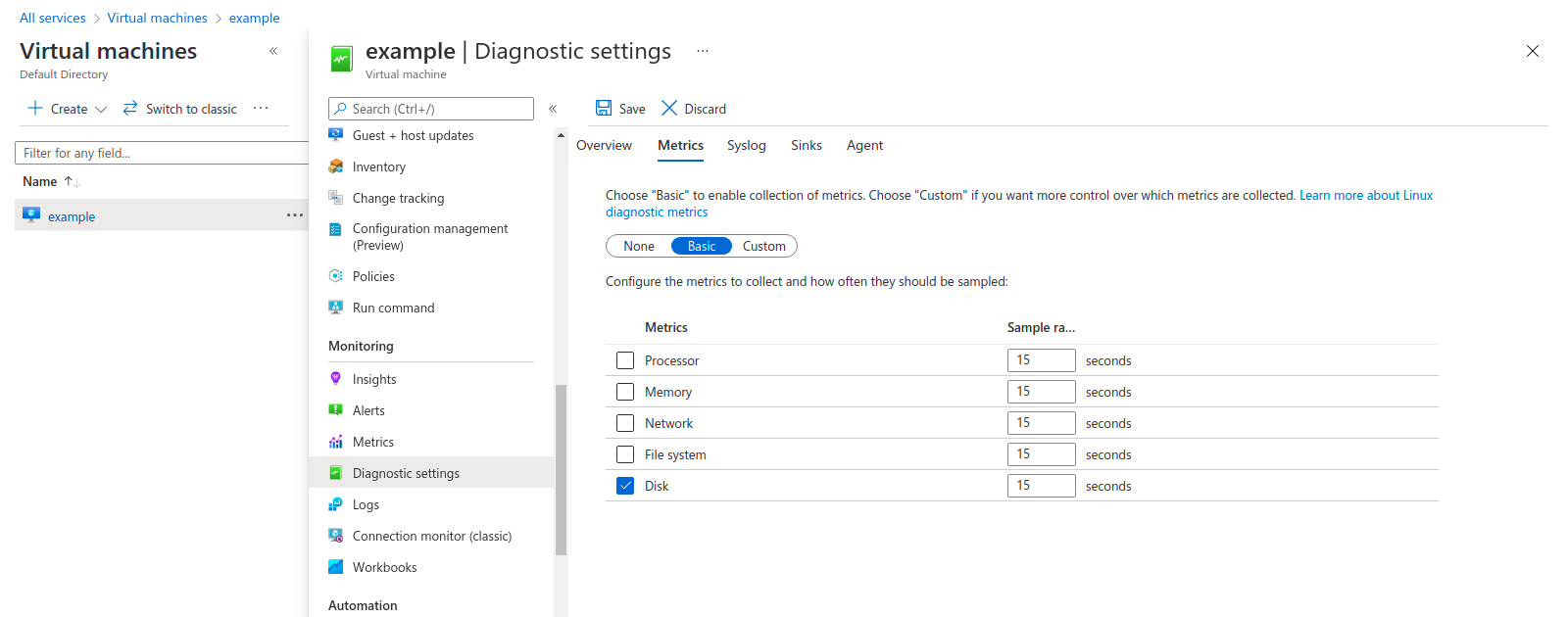Collapse the Virtual machines list panel
Viewport: 1568px width, 617px height.
(273, 51)
